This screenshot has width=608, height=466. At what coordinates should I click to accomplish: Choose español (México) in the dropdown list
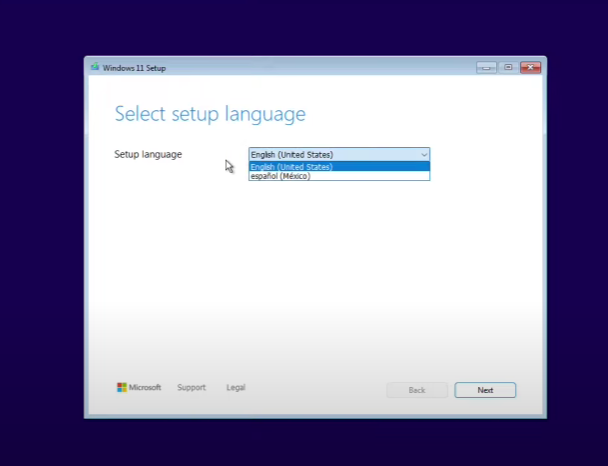[x=339, y=176]
